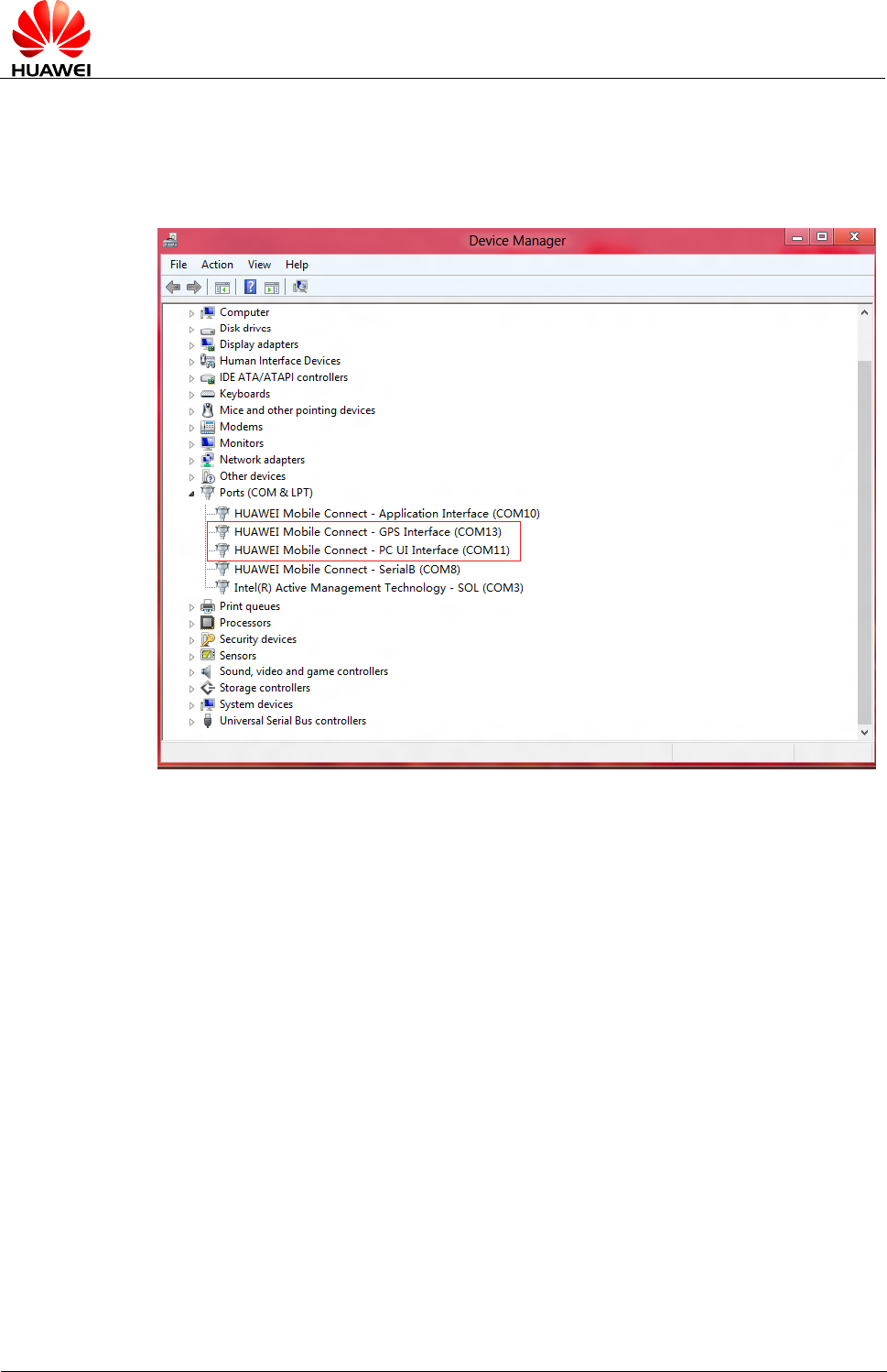Screen dimensions: 887x1372
Task: Click the Disk drives category icon
Action: pos(208,329)
